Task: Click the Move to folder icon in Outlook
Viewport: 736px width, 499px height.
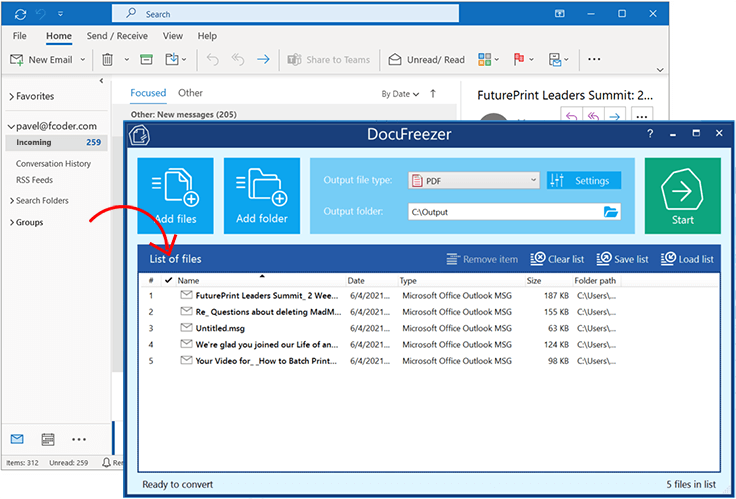Action: [172, 59]
